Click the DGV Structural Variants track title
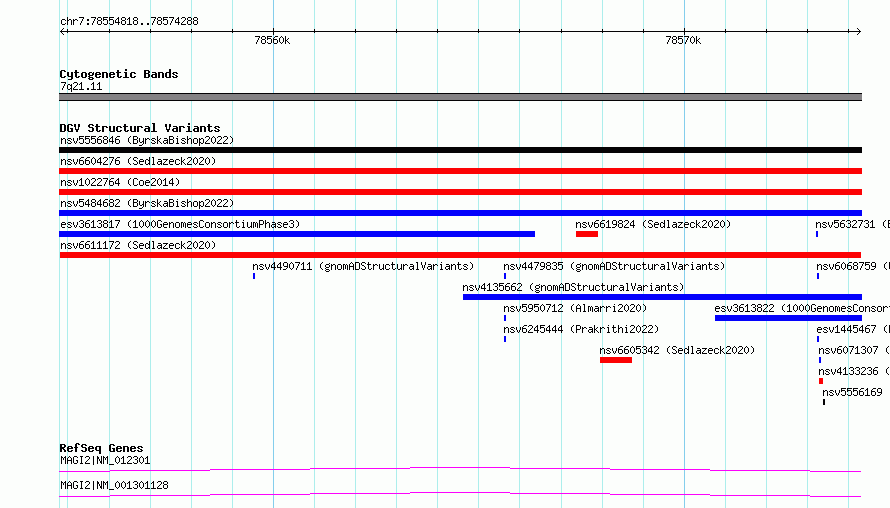Image resolution: width=890 pixels, height=508 pixels. point(140,128)
